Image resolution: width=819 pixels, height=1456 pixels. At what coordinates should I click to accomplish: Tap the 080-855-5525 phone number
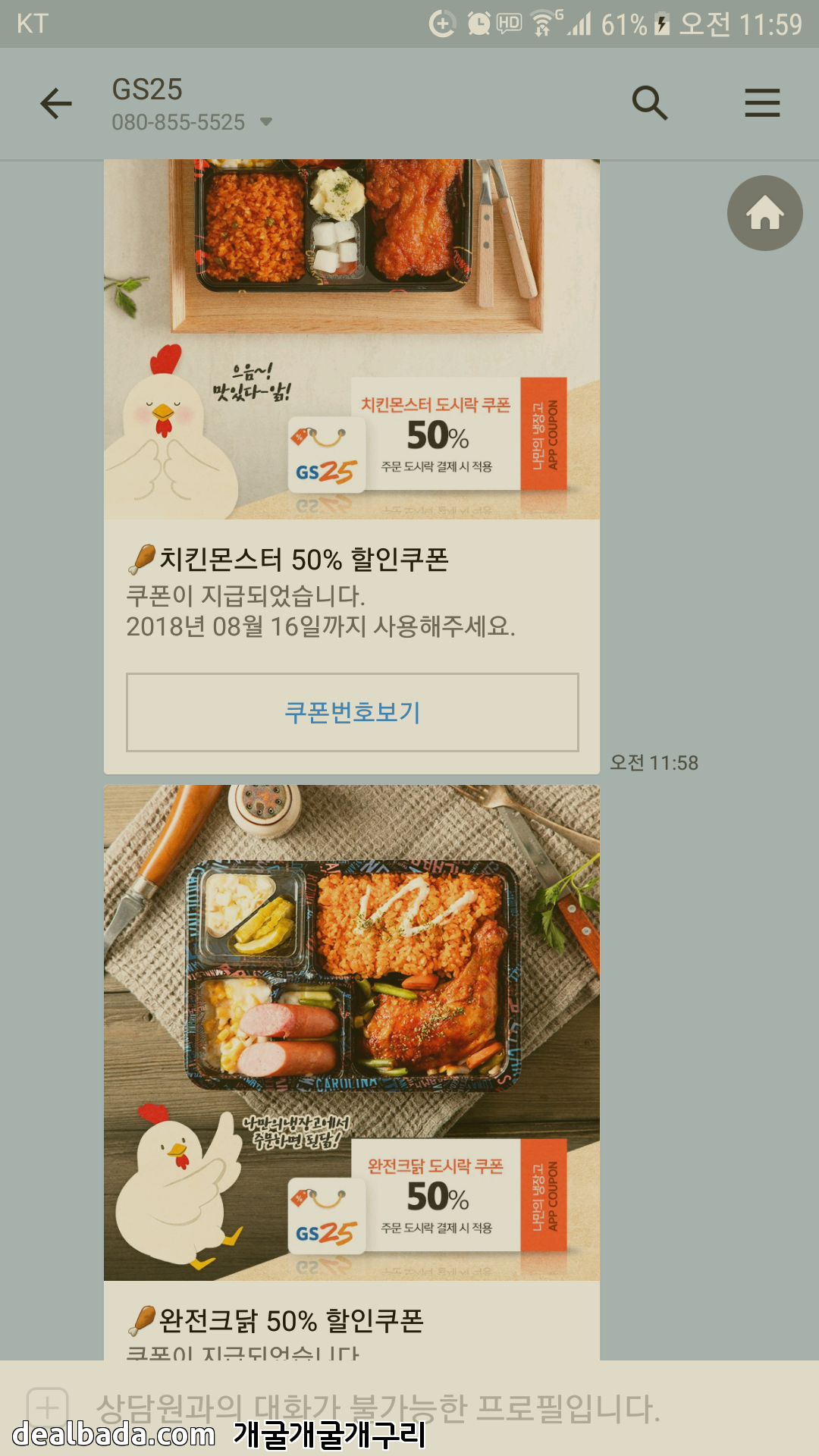click(x=178, y=122)
